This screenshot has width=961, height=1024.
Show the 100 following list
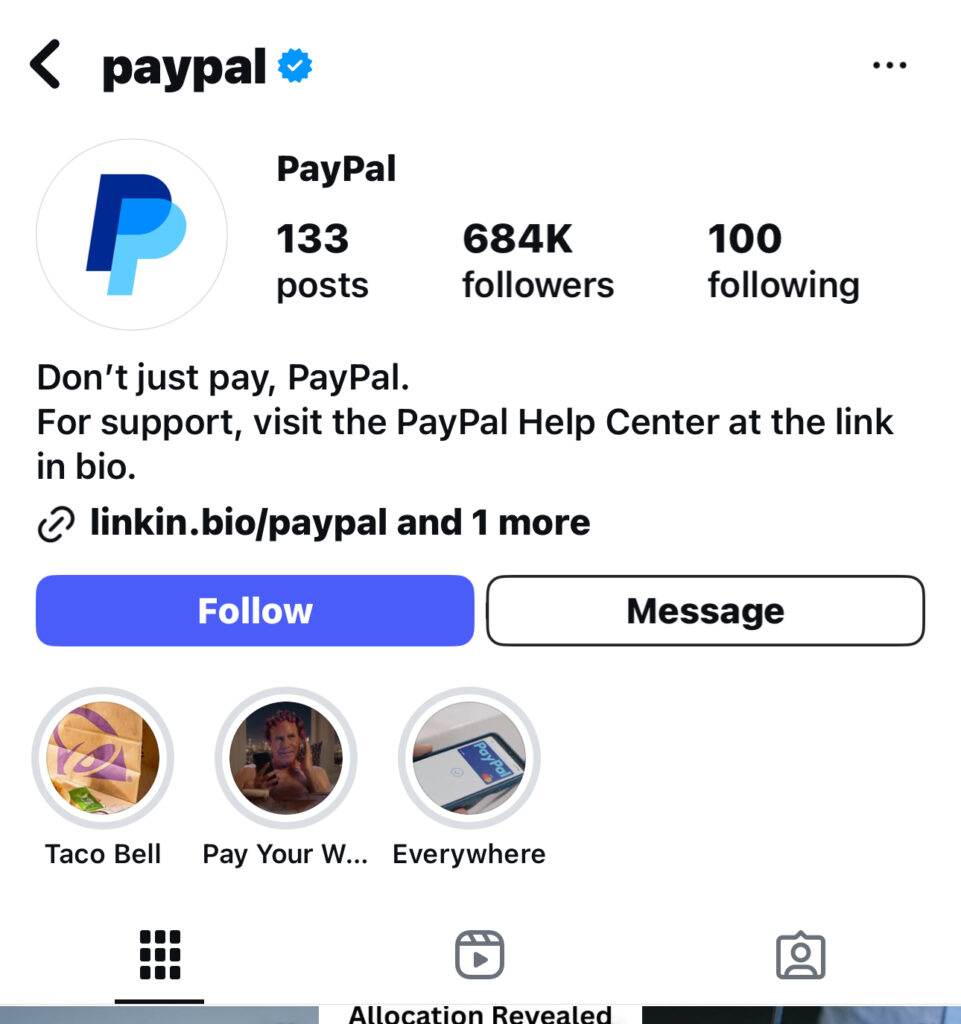pos(783,261)
